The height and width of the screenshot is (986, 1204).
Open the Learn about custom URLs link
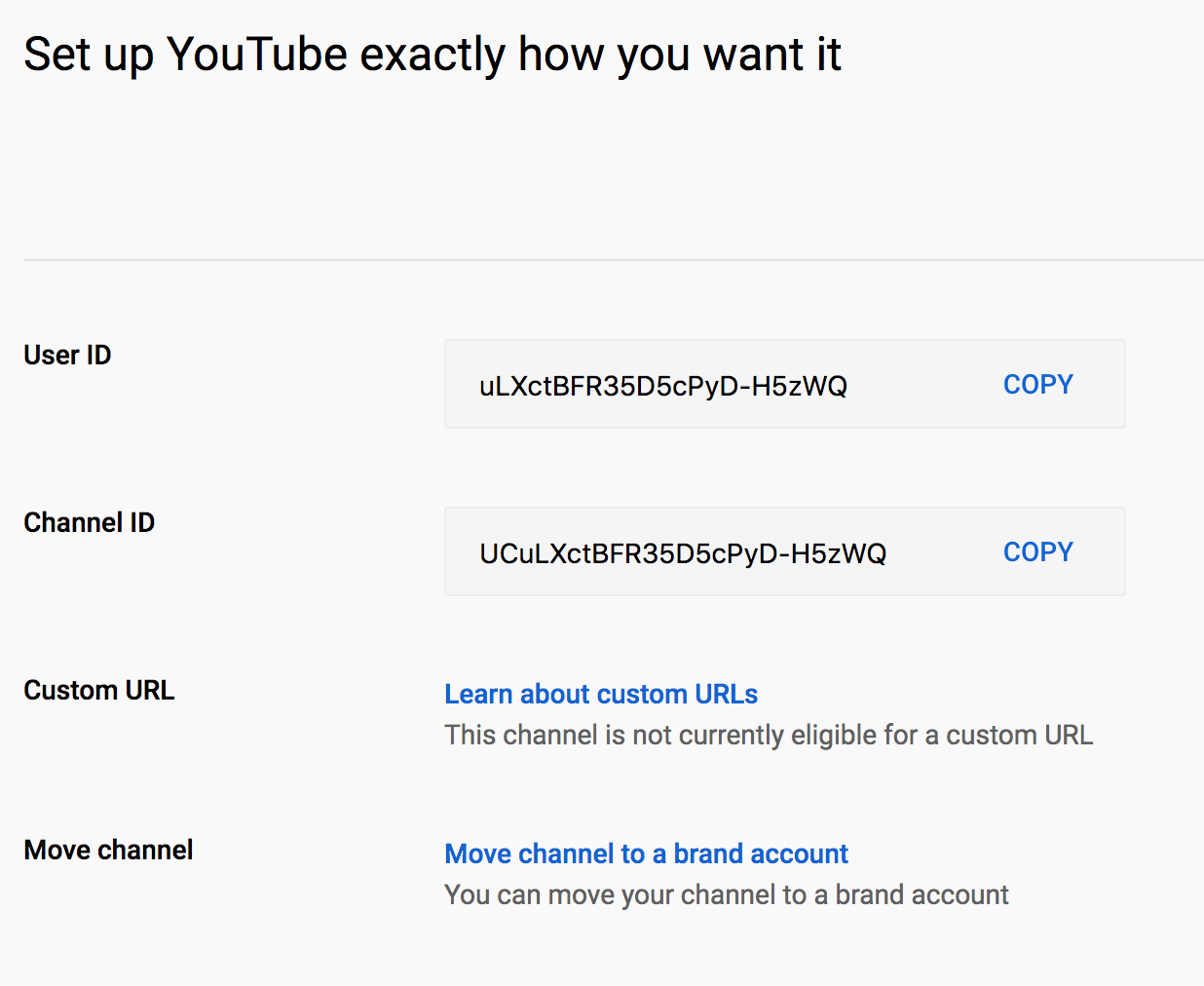coord(601,694)
